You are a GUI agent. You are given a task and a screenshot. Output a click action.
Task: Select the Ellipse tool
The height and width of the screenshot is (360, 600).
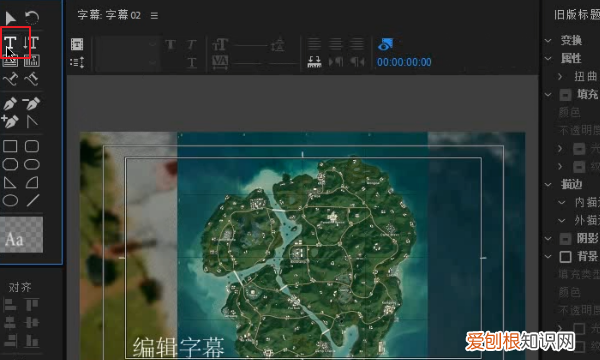(x=10, y=200)
